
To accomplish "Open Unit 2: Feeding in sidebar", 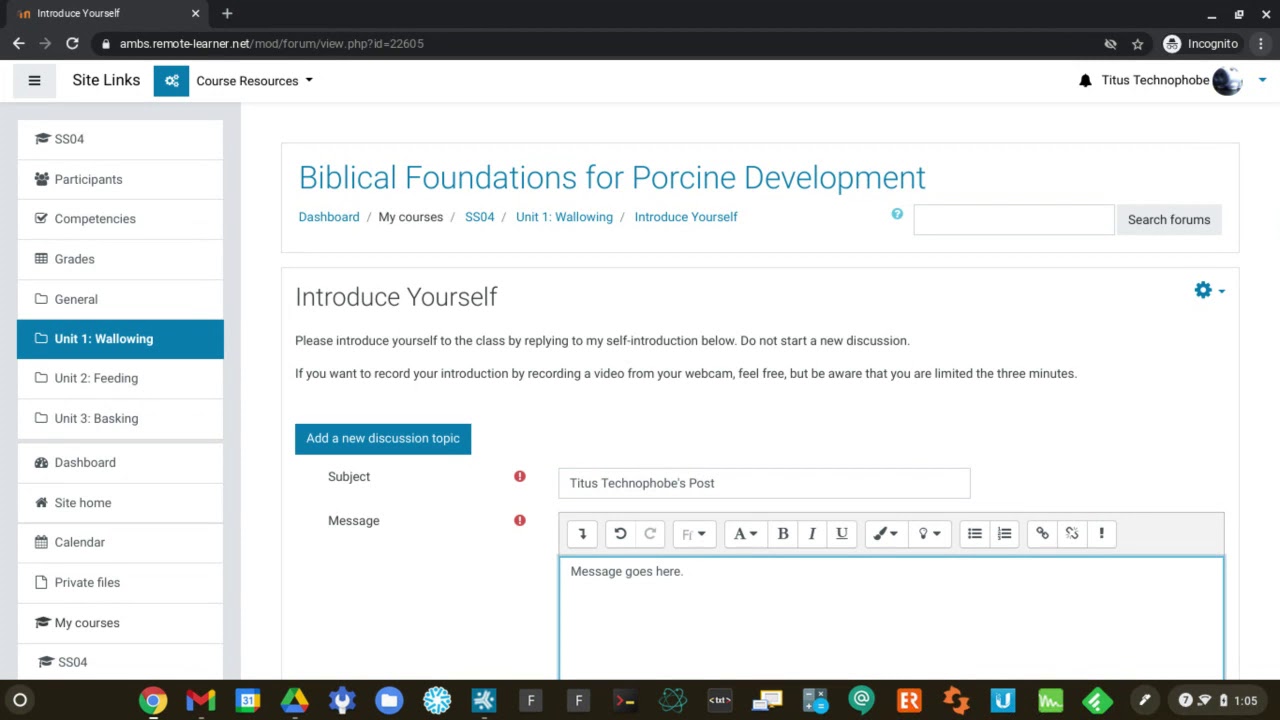I will click(x=96, y=378).
